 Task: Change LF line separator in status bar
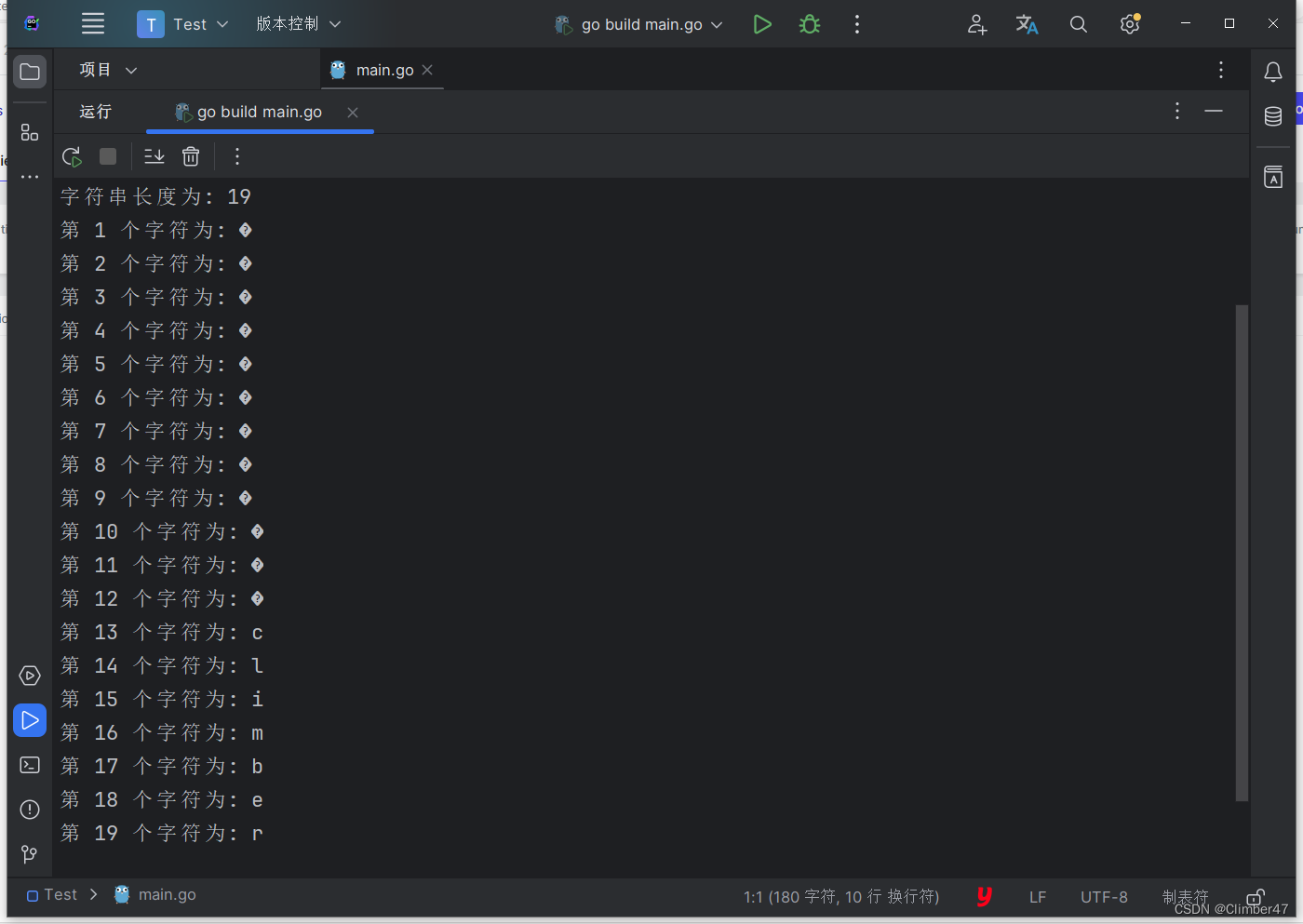pyautogui.click(x=1038, y=897)
